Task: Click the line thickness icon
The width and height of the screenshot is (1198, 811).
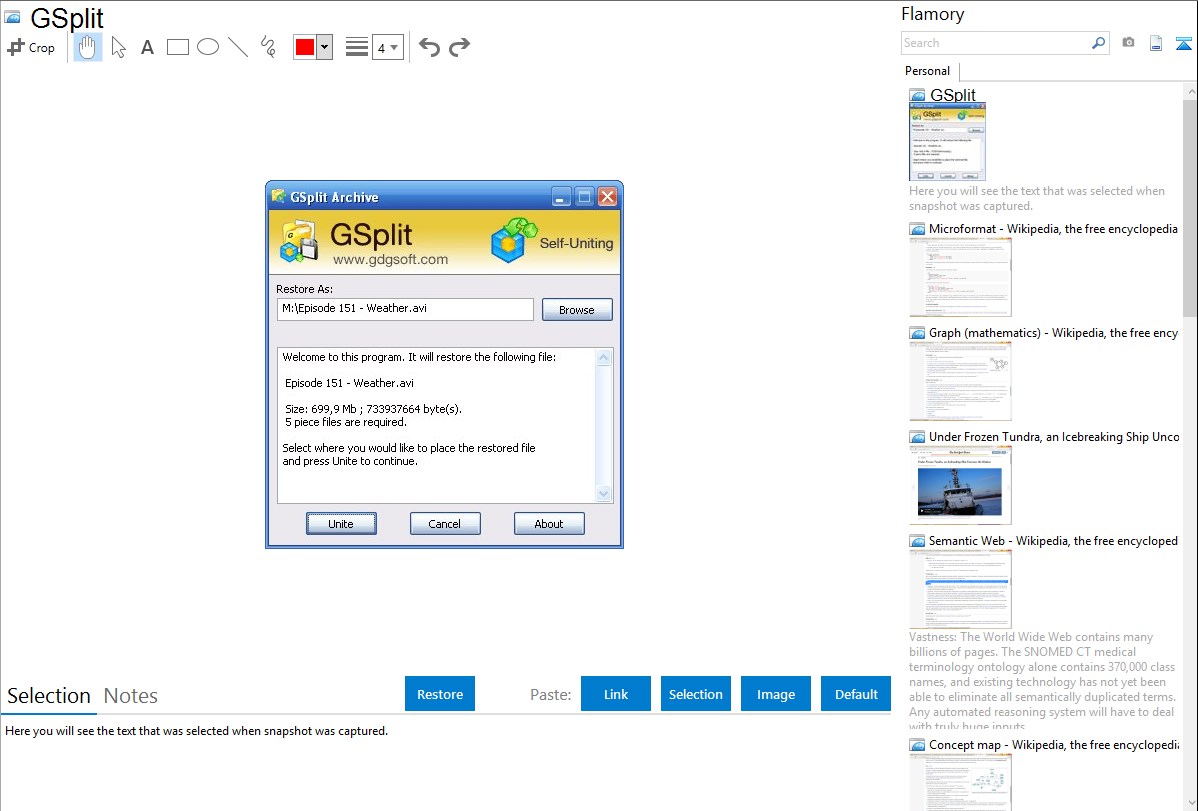Action: pyautogui.click(x=357, y=47)
